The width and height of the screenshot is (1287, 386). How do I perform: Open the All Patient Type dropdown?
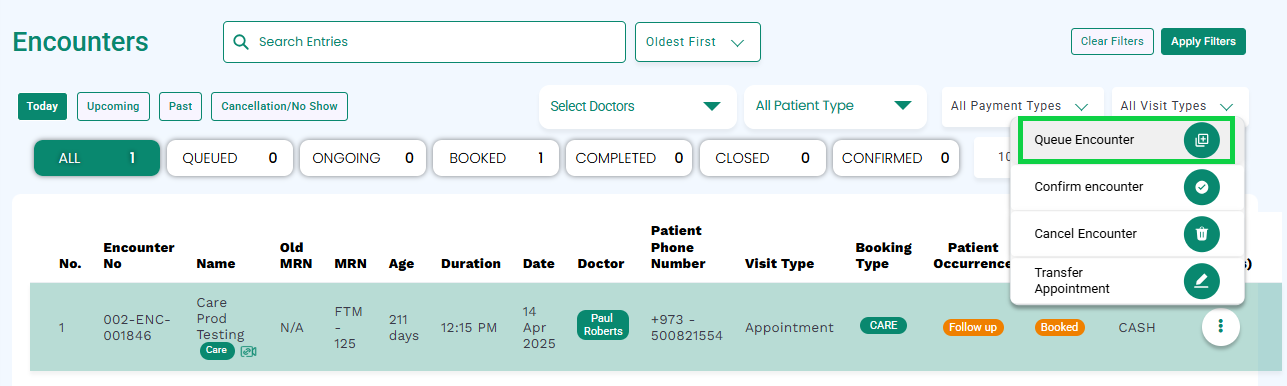[x=834, y=106]
